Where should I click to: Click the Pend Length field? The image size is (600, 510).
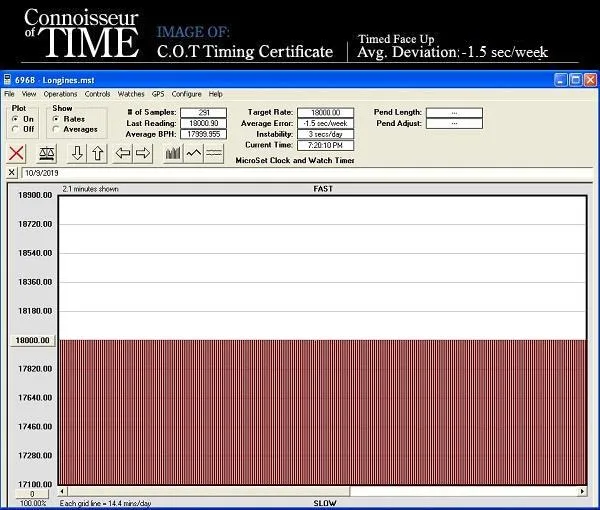pyautogui.click(x=454, y=112)
